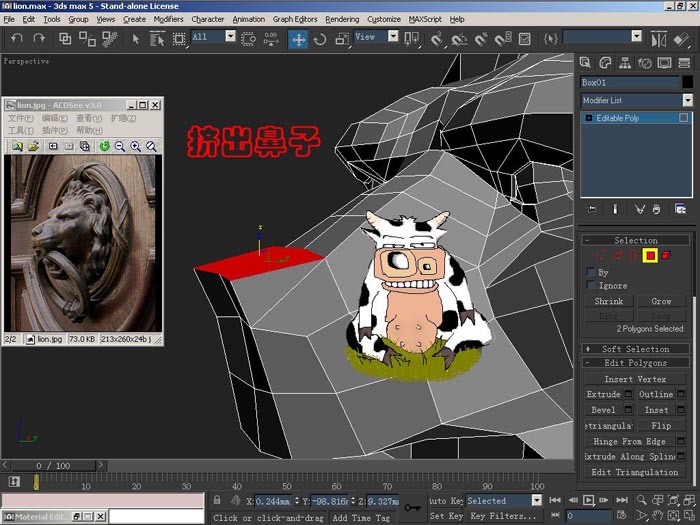Open the MAXScript menu
Image resolution: width=700 pixels, height=525 pixels.
point(425,19)
